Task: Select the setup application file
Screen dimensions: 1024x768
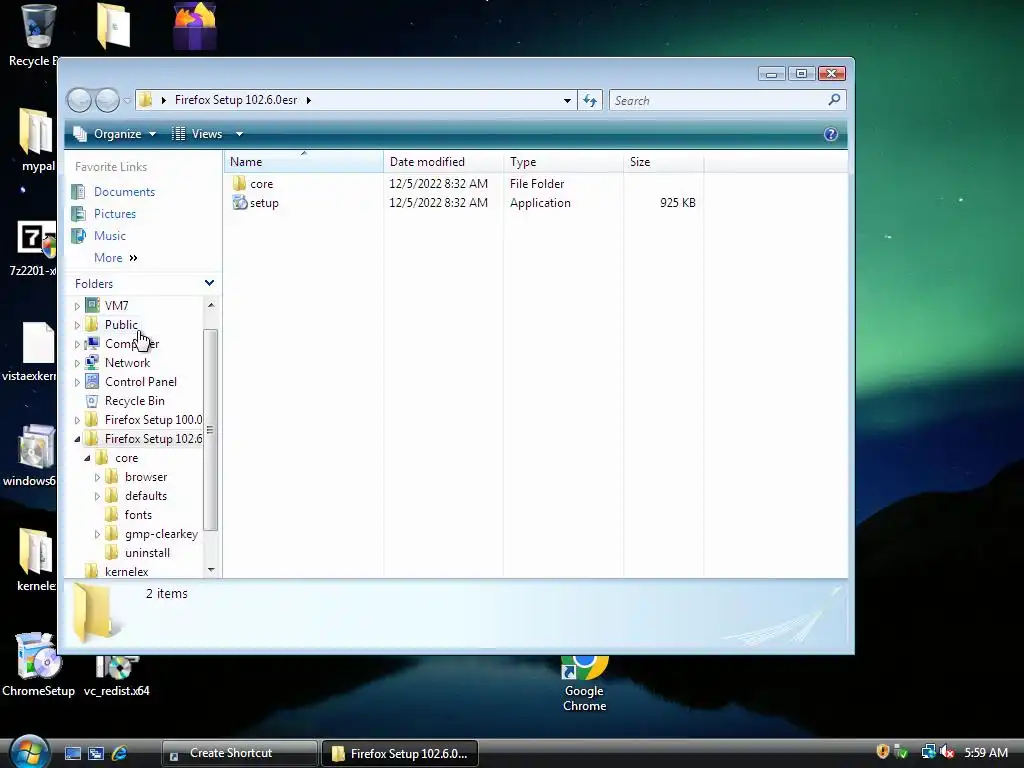Action: (x=264, y=202)
